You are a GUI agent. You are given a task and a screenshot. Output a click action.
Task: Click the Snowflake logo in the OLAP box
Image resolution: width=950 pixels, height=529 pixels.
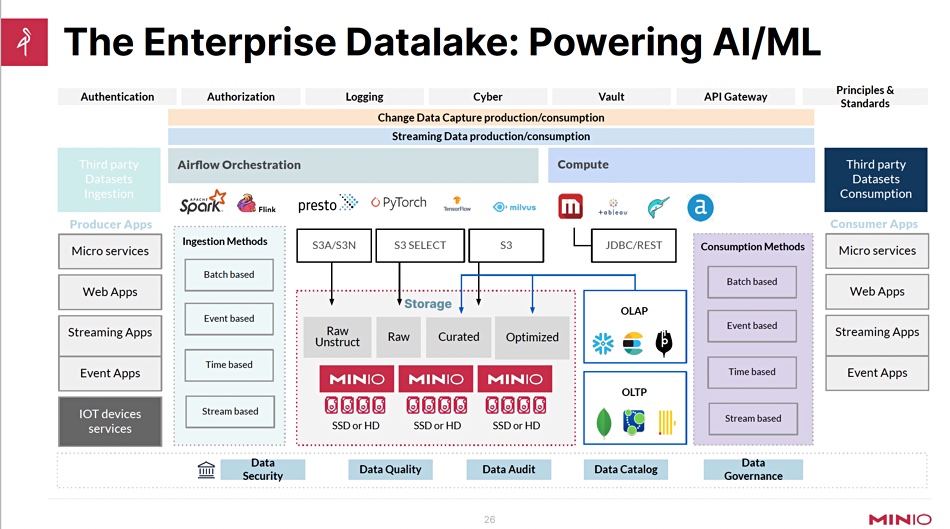603,344
